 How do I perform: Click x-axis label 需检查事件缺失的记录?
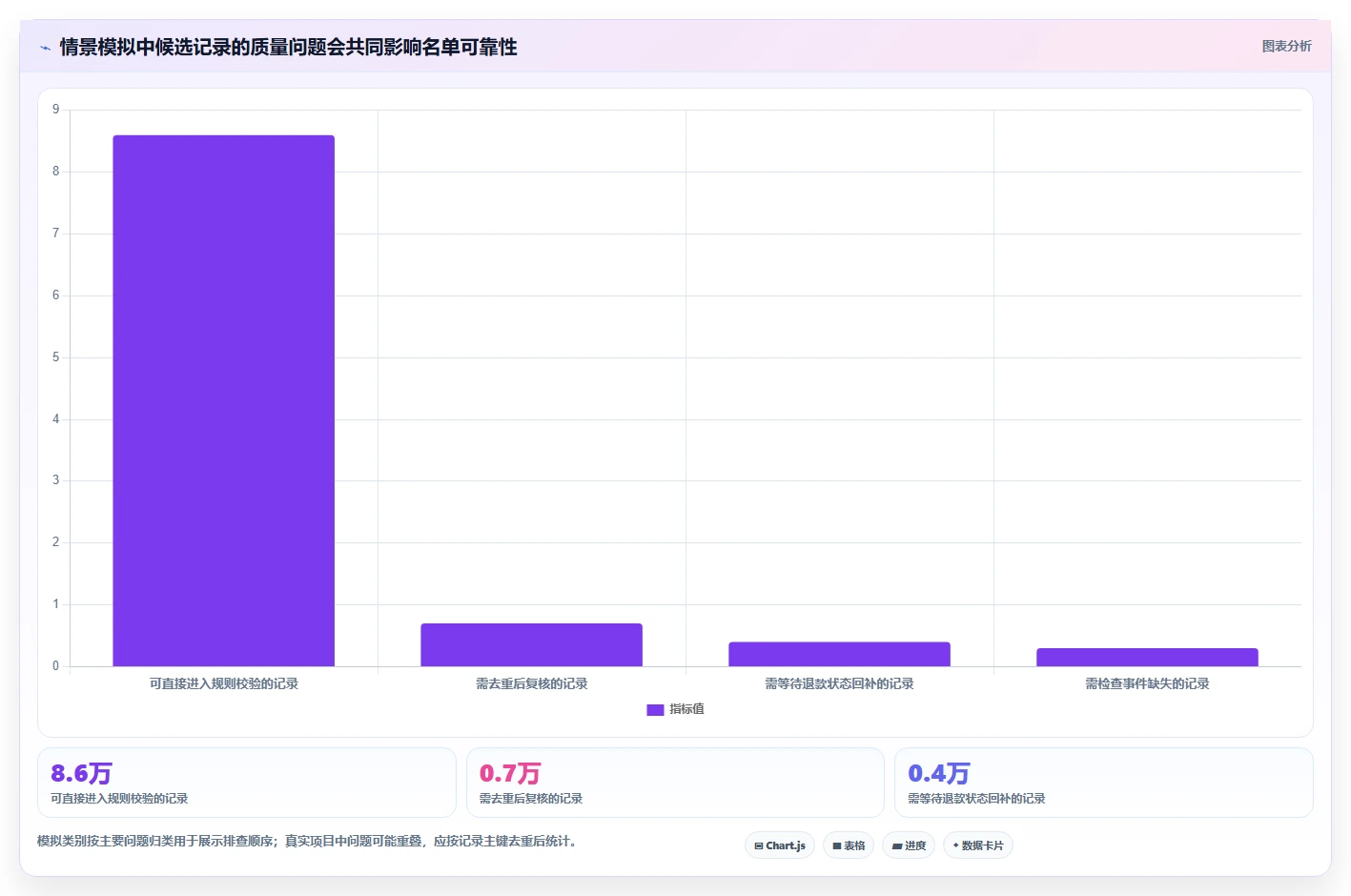pyautogui.click(x=1148, y=683)
